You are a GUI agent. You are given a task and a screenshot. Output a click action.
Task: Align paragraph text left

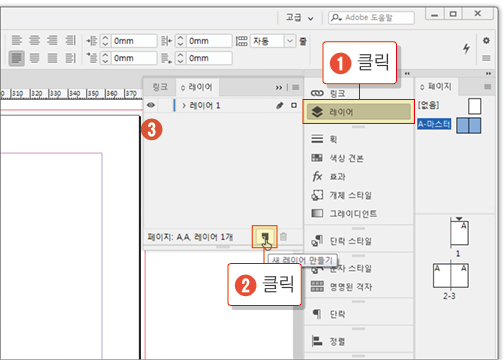point(17,40)
